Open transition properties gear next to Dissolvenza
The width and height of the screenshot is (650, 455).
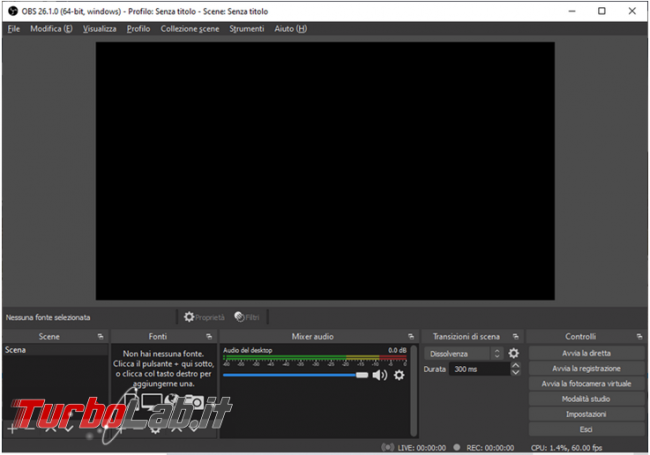pyautogui.click(x=514, y=353)
